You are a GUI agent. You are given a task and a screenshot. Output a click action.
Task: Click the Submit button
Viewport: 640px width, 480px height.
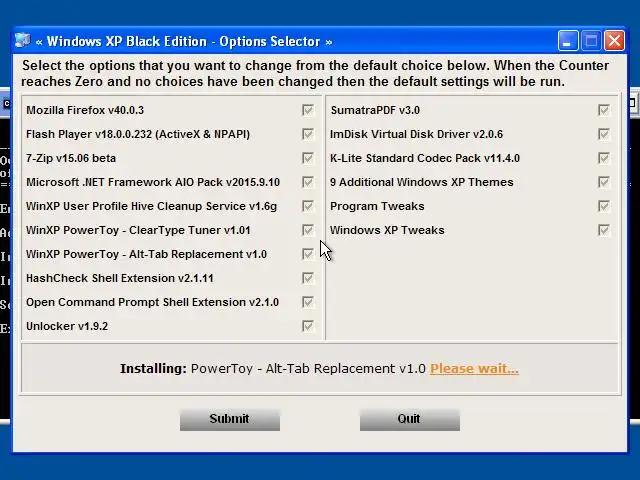230,420
